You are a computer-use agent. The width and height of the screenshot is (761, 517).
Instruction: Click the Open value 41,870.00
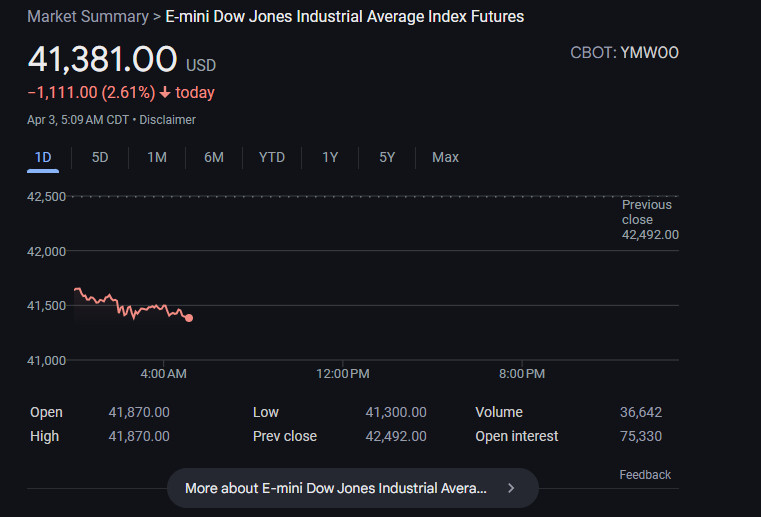click(139, 412)
